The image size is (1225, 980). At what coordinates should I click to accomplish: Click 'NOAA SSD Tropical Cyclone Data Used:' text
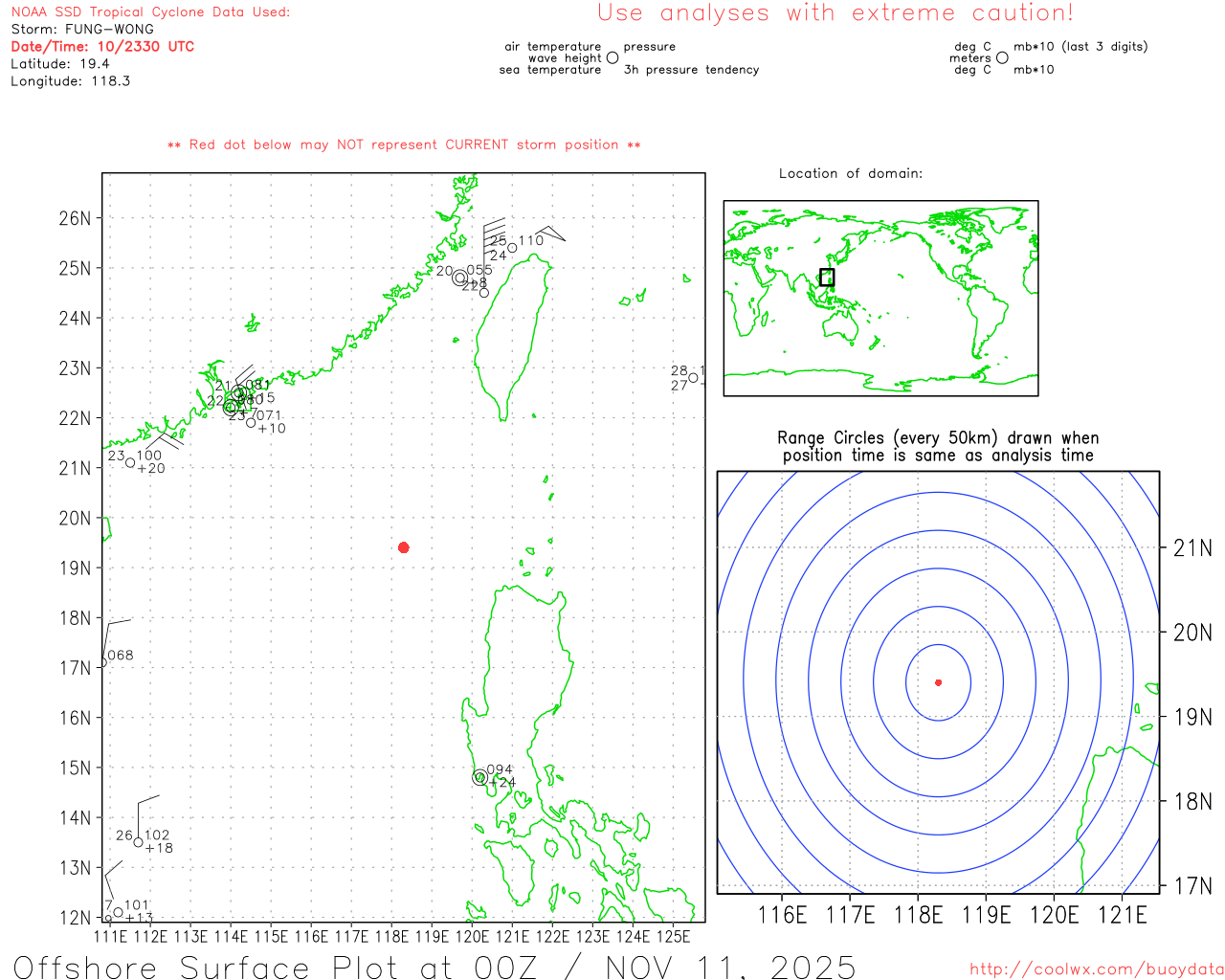150,12
